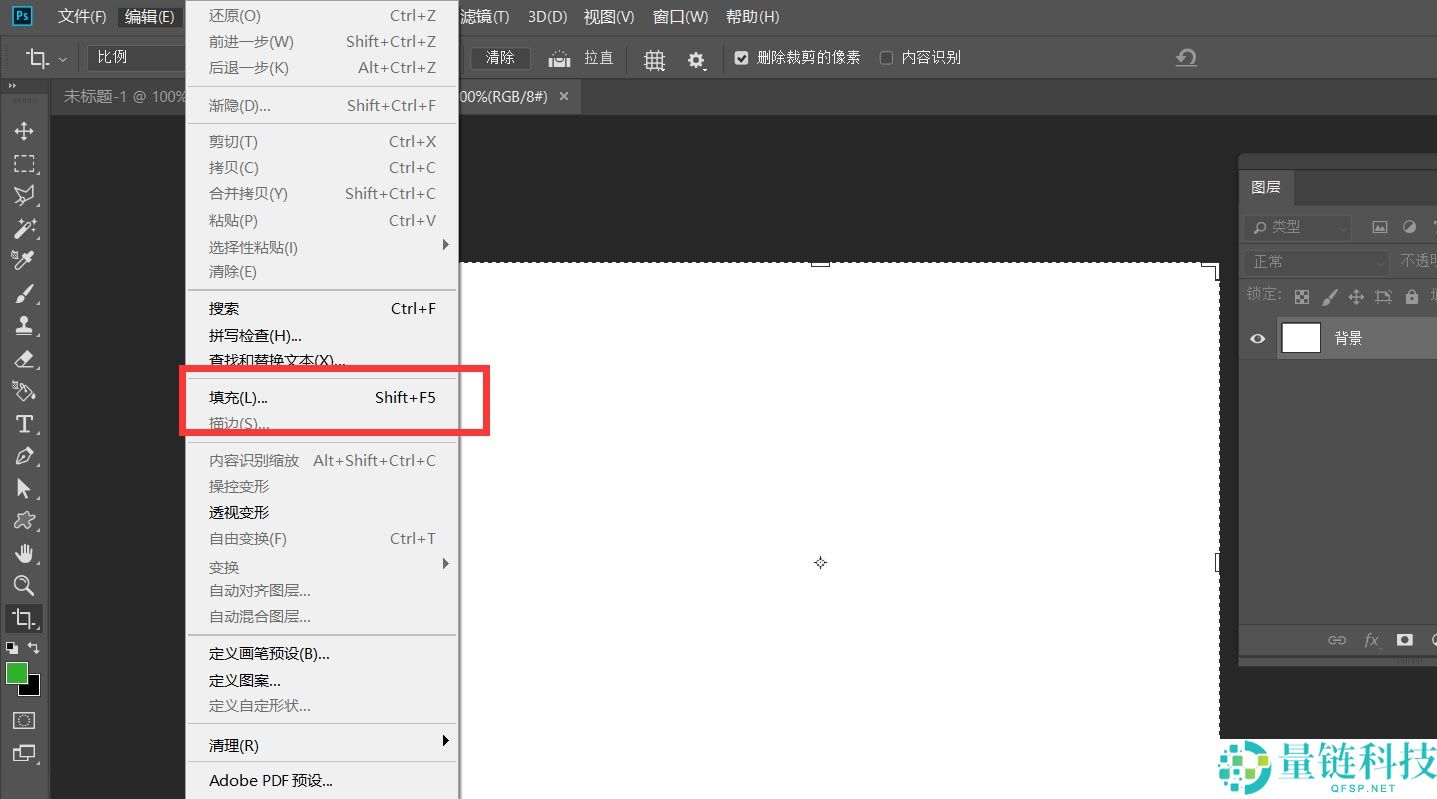
Task: Click the 清除 button in options bar
Action: point(500,58)
